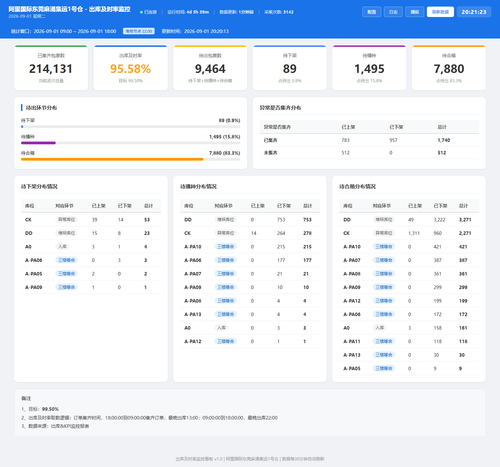Click the update time 2026-09-01 20:20:13
The height and width of the screenshot is (467, 500).
[206, 31]
